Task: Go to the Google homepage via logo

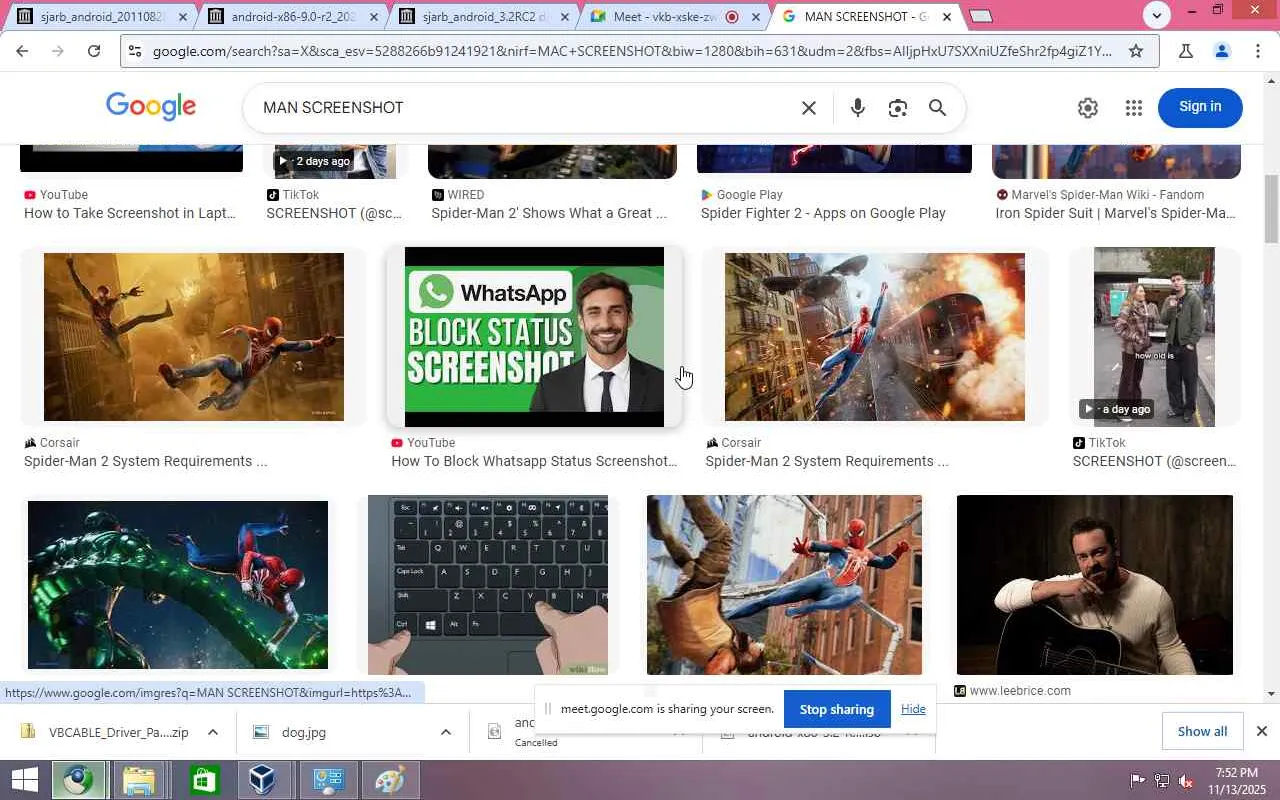Action: pyautogui.click(x=151, y=107)
